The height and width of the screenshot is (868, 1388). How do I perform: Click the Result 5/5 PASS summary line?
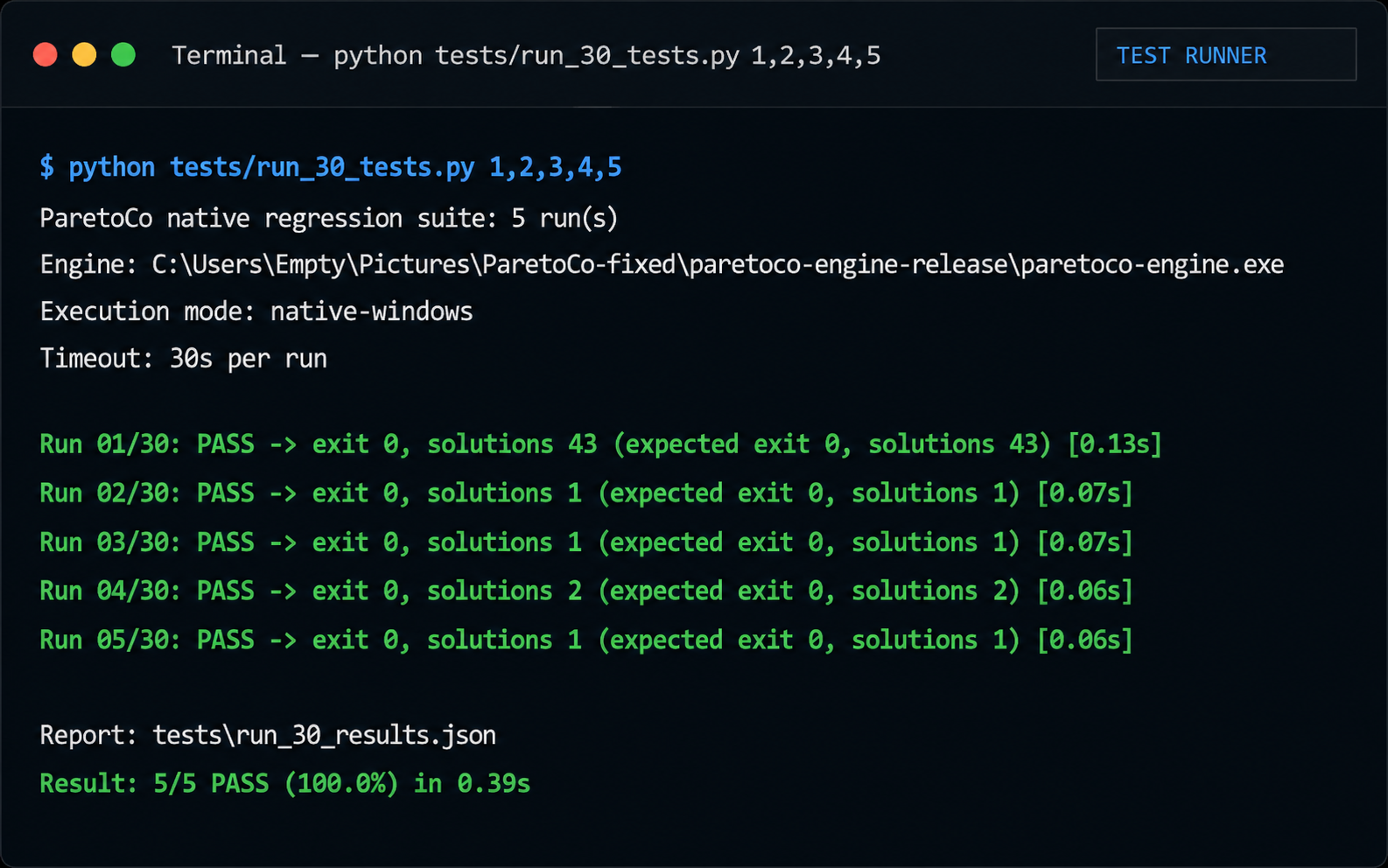tap(285, 783)
